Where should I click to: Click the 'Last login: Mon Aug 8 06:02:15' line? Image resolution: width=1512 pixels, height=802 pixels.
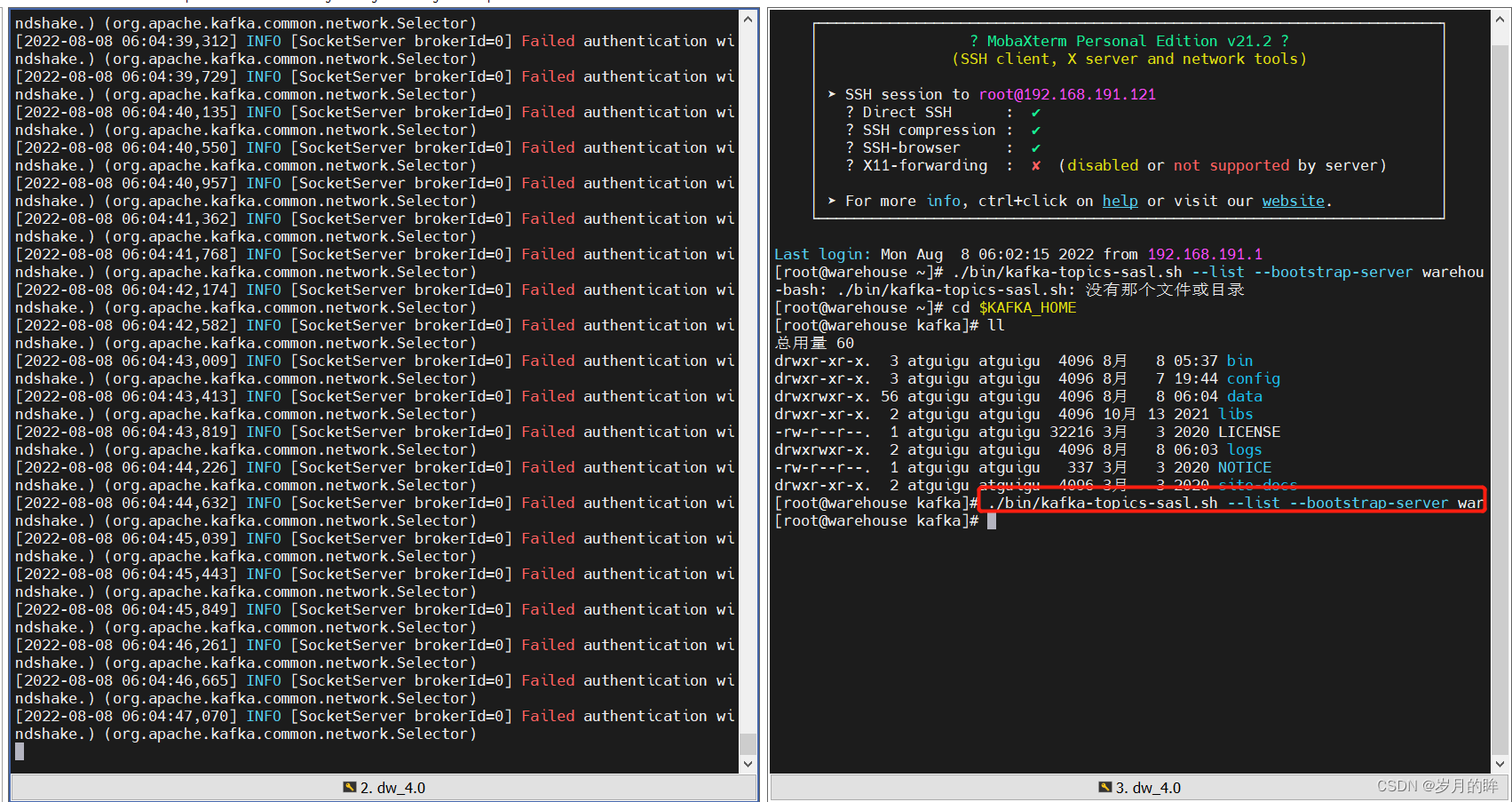pos(1018,254)
